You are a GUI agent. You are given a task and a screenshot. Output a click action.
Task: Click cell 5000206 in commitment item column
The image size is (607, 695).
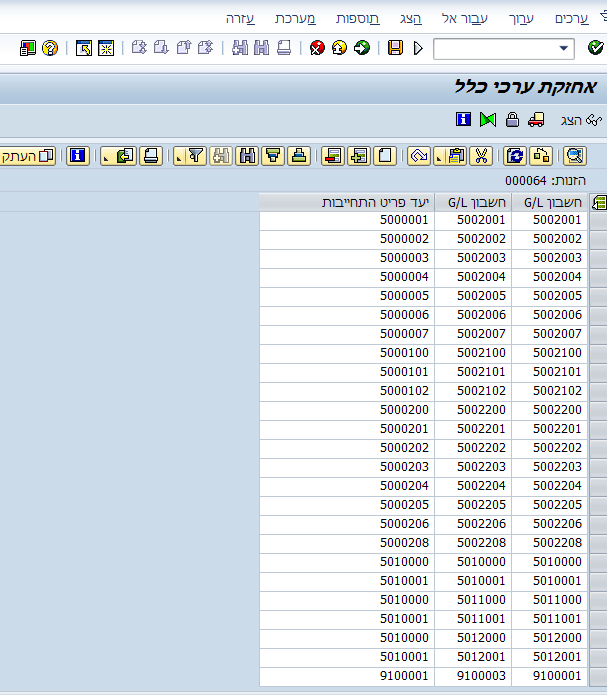point(347,524)
